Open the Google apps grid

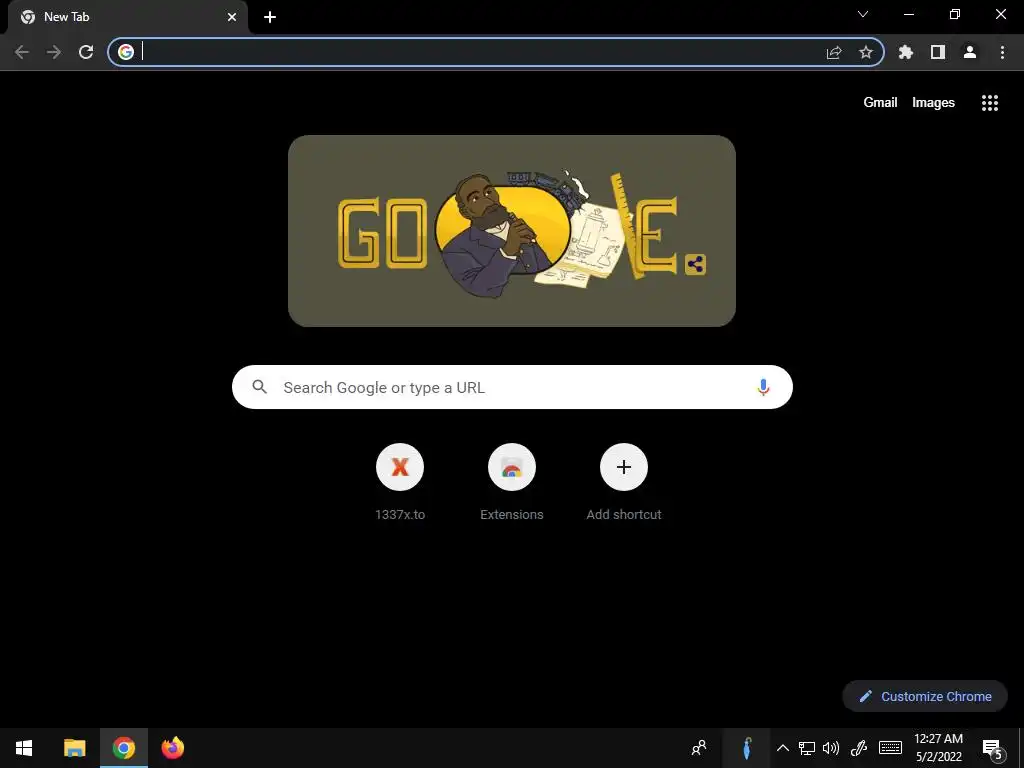pos(990,103)
